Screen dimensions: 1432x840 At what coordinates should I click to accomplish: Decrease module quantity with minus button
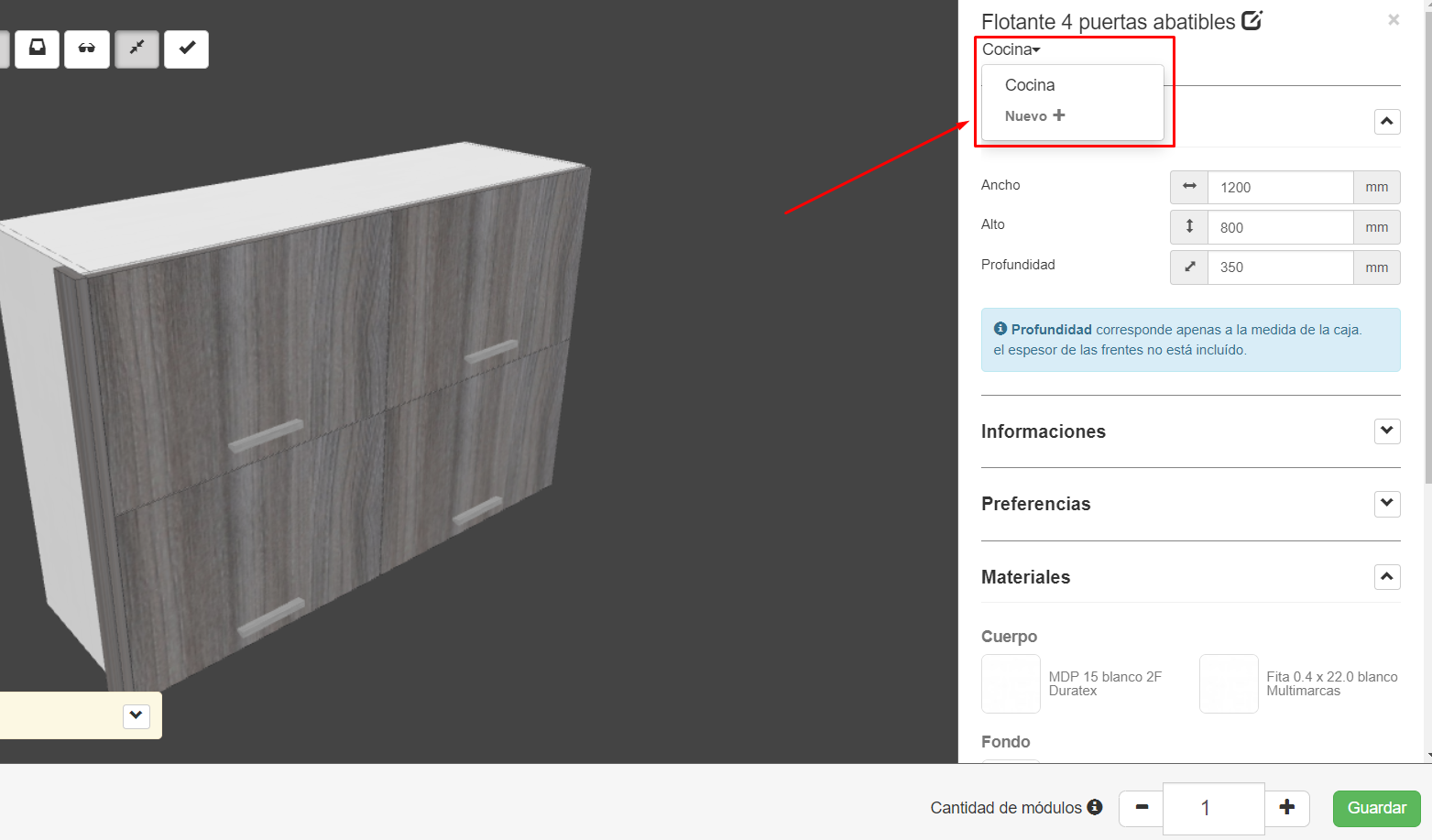(x=1142, y=807)
